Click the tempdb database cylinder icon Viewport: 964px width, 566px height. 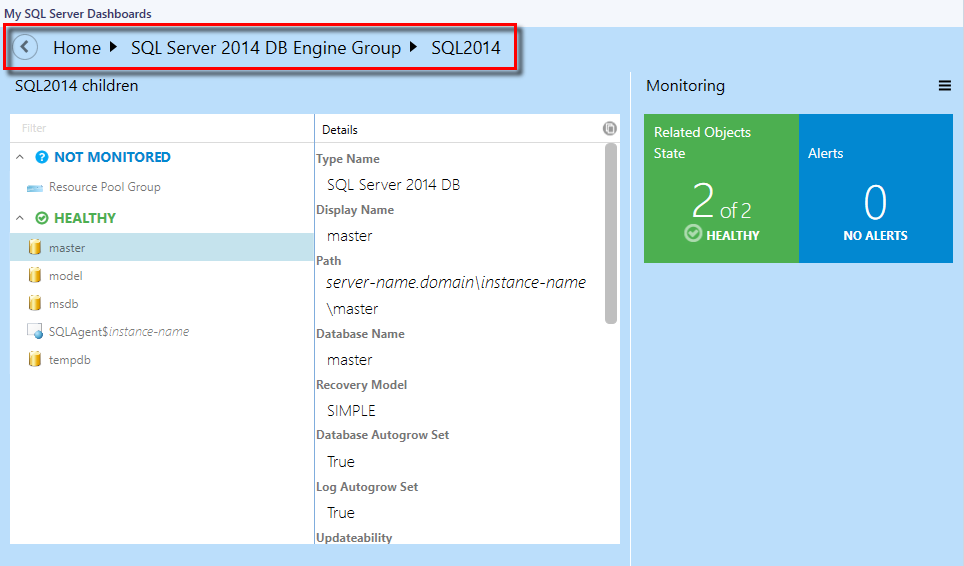click(35, 359)
